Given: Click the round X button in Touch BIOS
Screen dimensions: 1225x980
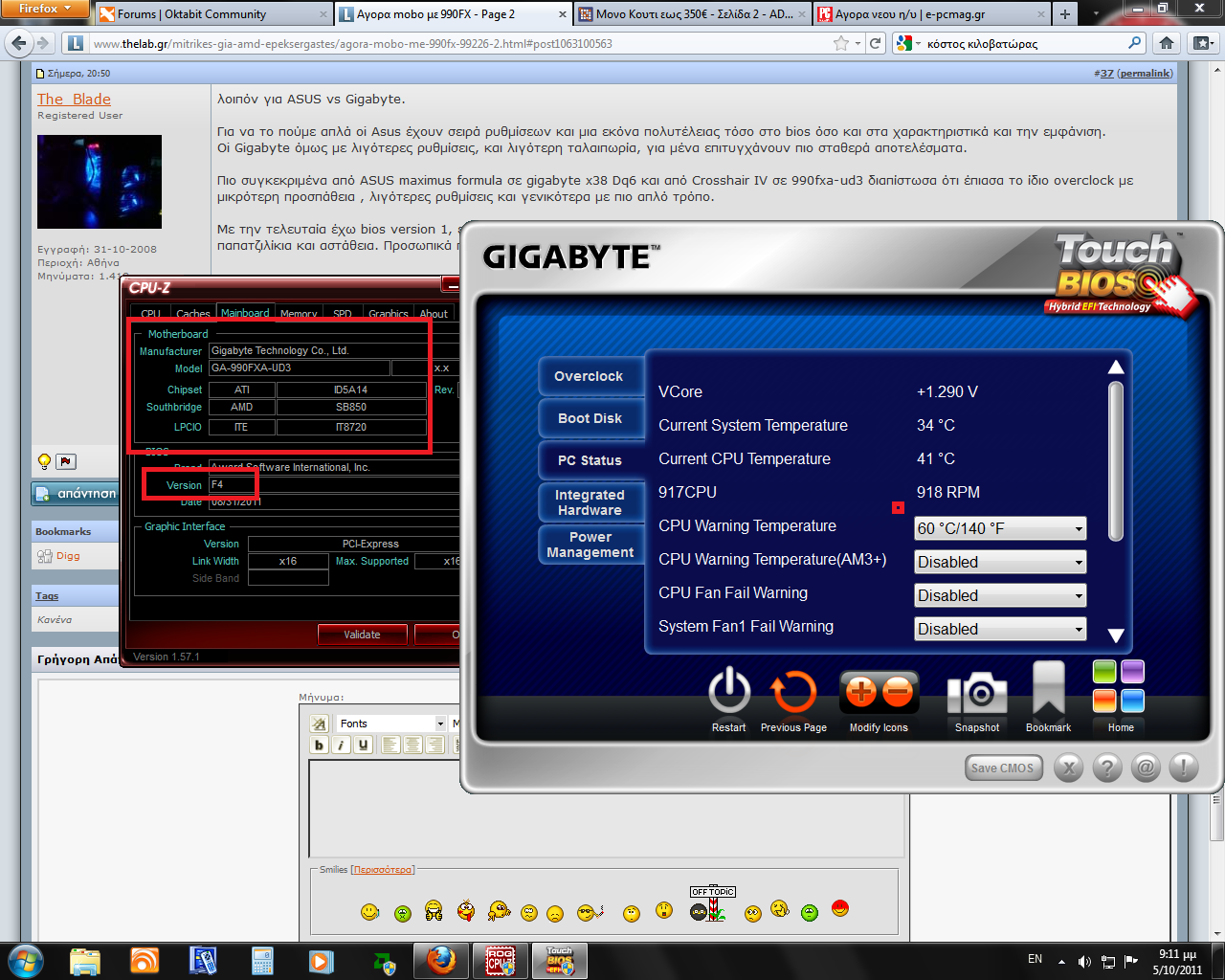Looking at the screenshot, I should pos(1069,768).
